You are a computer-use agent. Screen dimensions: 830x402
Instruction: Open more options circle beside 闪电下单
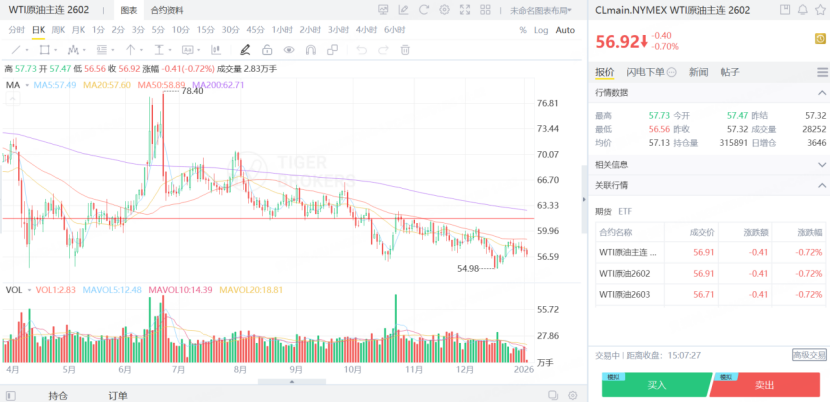[672, 72]
